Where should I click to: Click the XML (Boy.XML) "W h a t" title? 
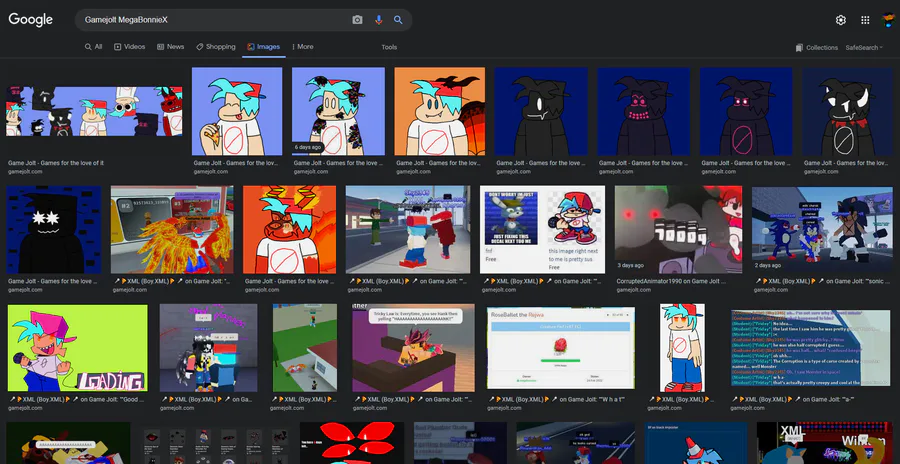[x=556, y=399]
